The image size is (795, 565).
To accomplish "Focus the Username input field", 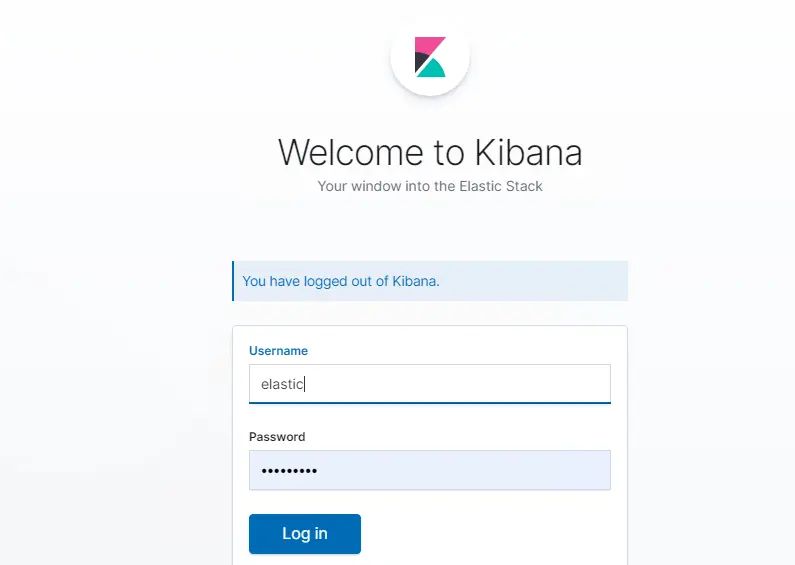I will (x=450, y=384).
